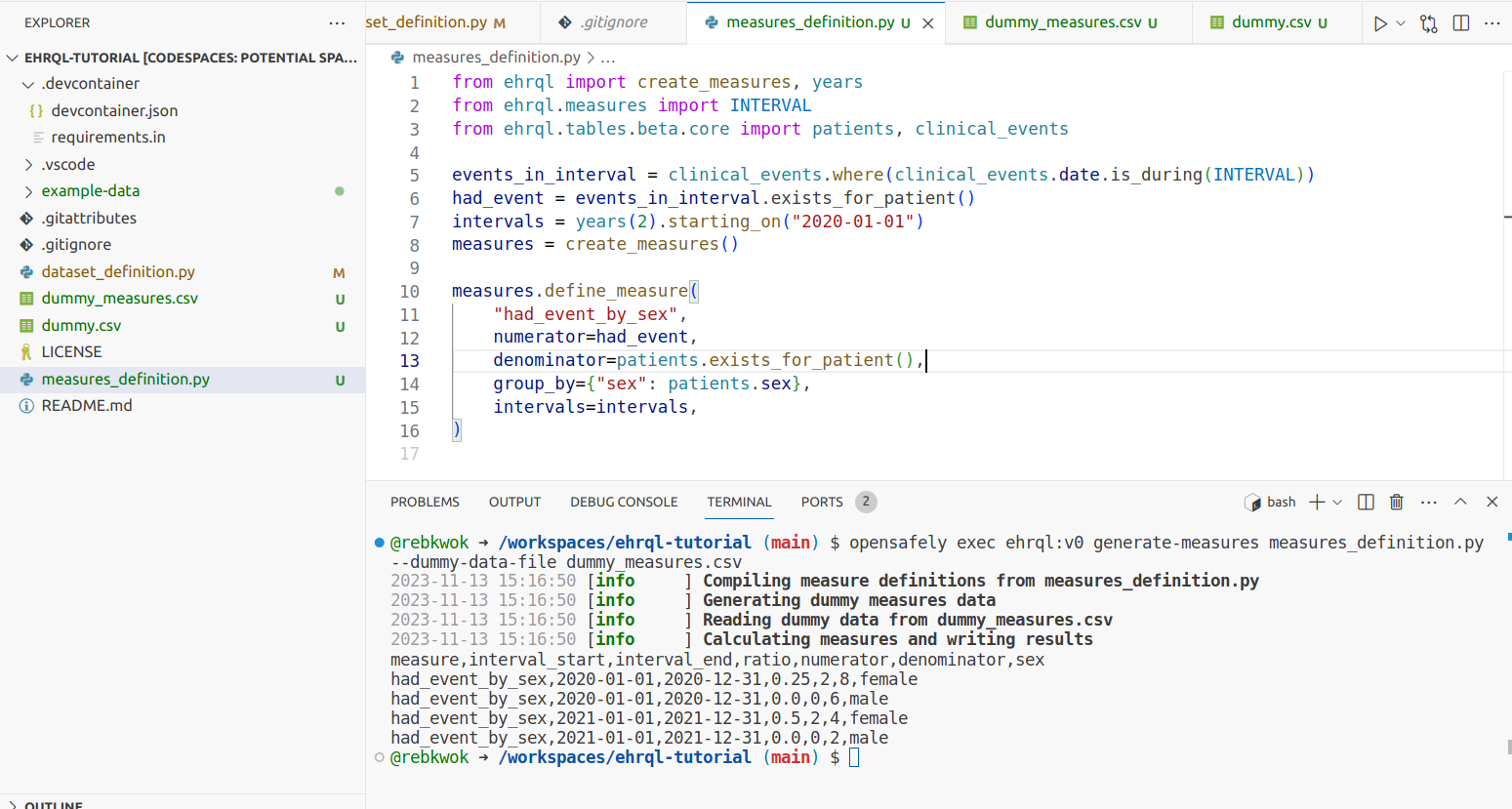The width and height of the screenshot is (1512, 809).
Task: Split the editor to the right
Action: pos(1460,22)
